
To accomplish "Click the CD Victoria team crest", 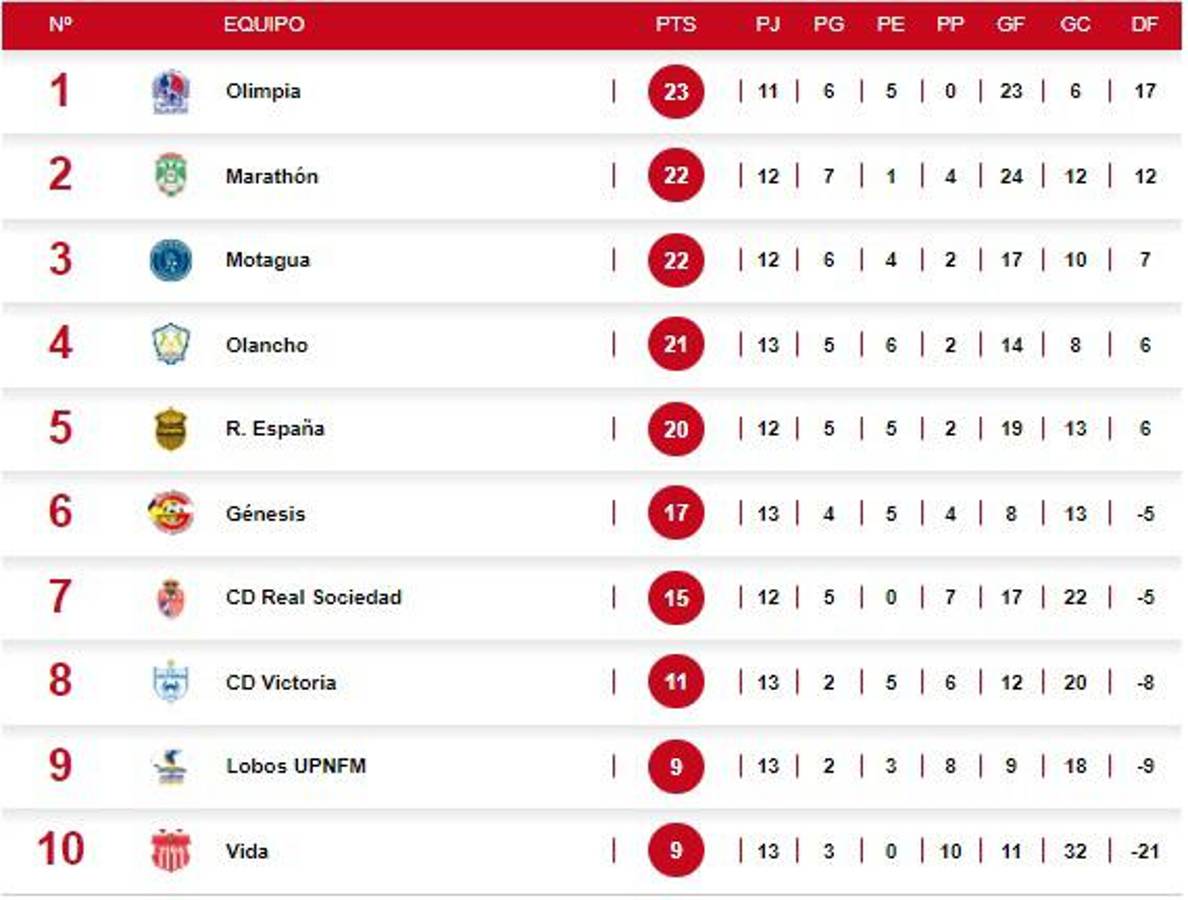I will click(170, 682).
